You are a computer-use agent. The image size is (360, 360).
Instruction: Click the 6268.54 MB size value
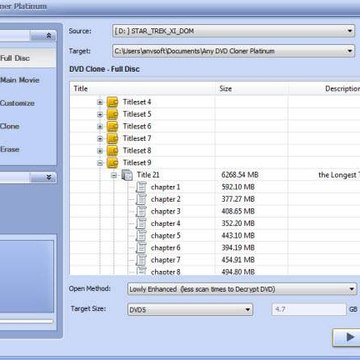pos(240,175)
